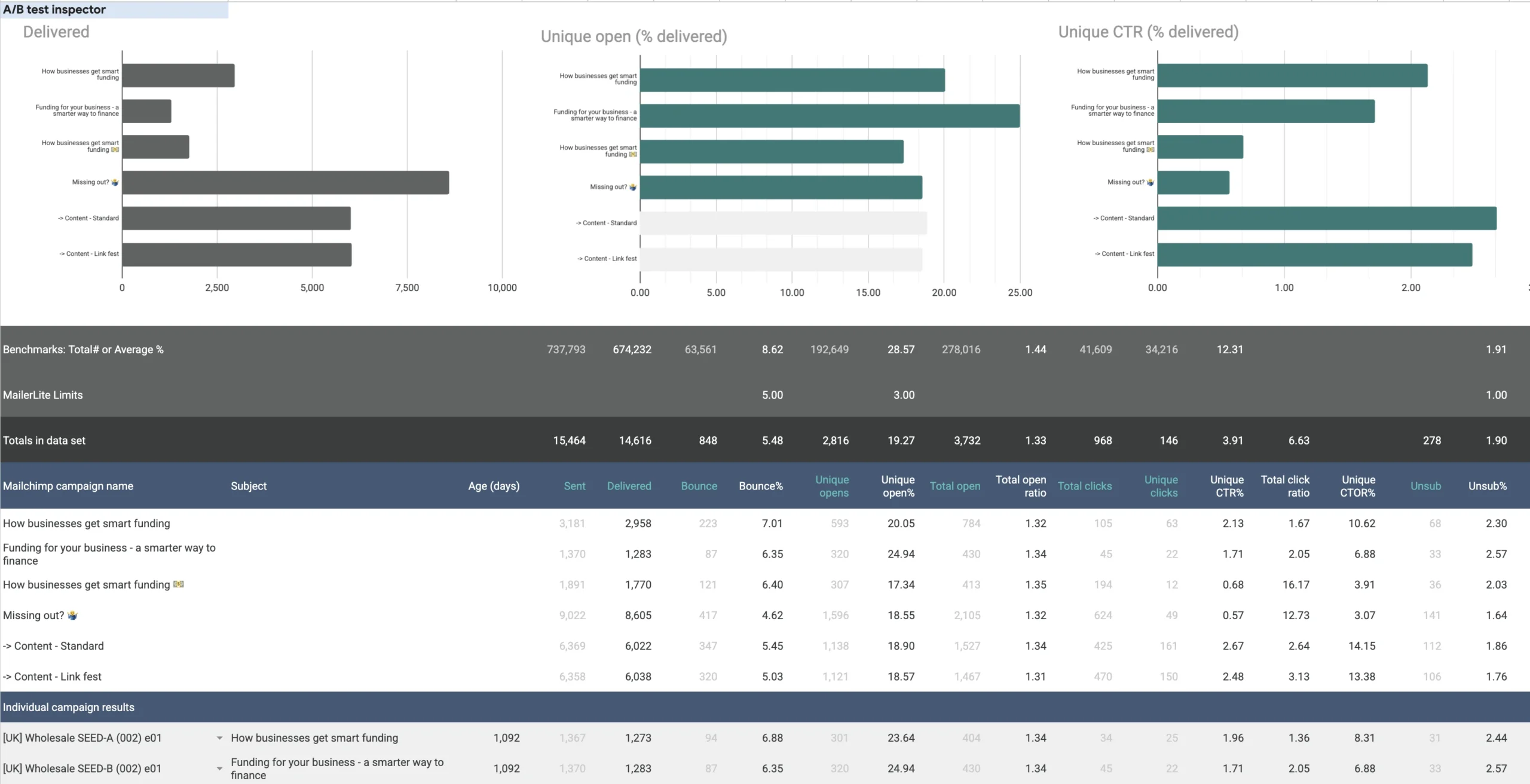Click the 'MailerLite Limits' row label
The image size is (1530, 784).
coord(43,395)
